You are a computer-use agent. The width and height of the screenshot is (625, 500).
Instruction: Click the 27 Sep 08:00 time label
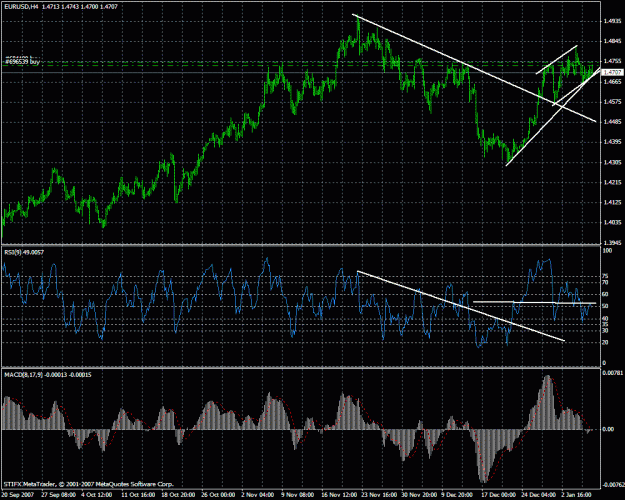59,494
